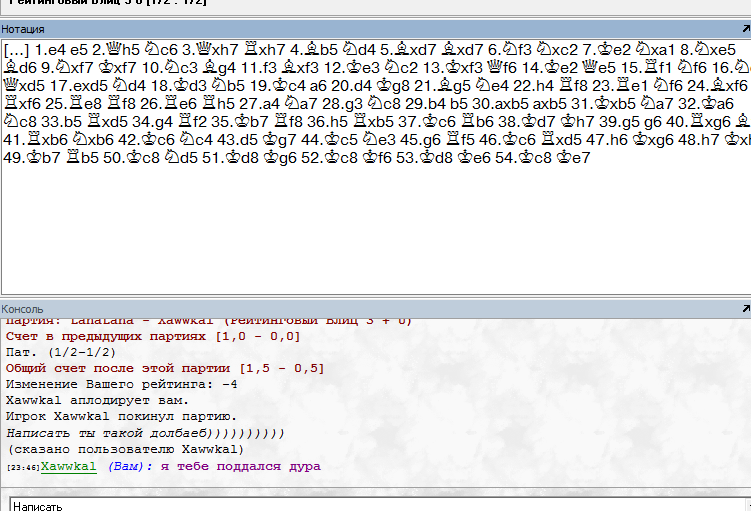Jump to move 25.Re8

point(74,104)
